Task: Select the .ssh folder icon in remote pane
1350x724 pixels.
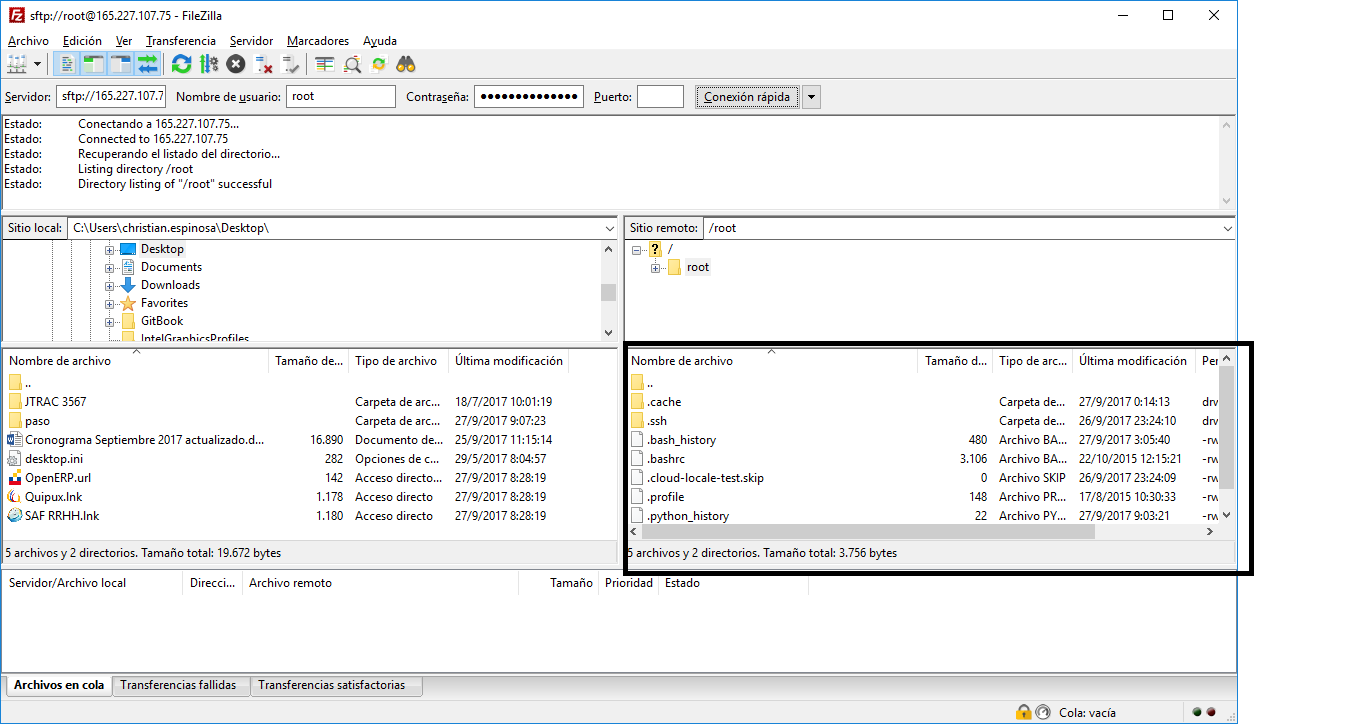Action: (638, 420)
